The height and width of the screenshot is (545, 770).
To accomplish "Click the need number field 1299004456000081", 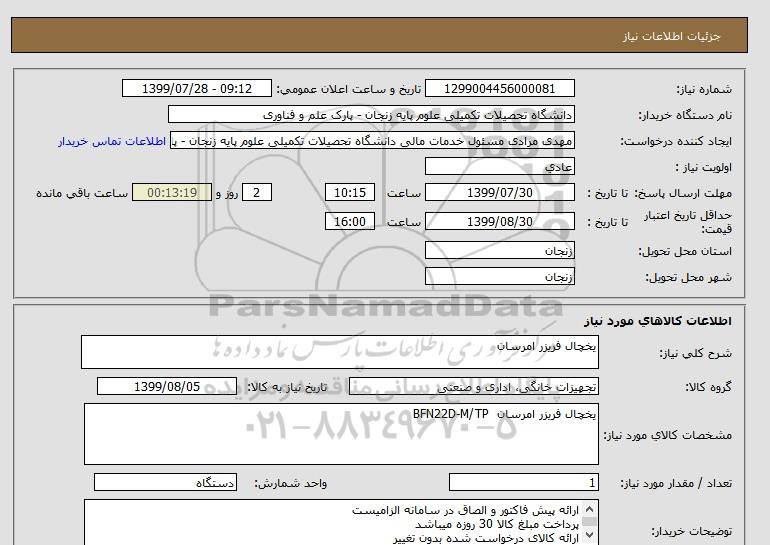I will click(x=499, y=88).
